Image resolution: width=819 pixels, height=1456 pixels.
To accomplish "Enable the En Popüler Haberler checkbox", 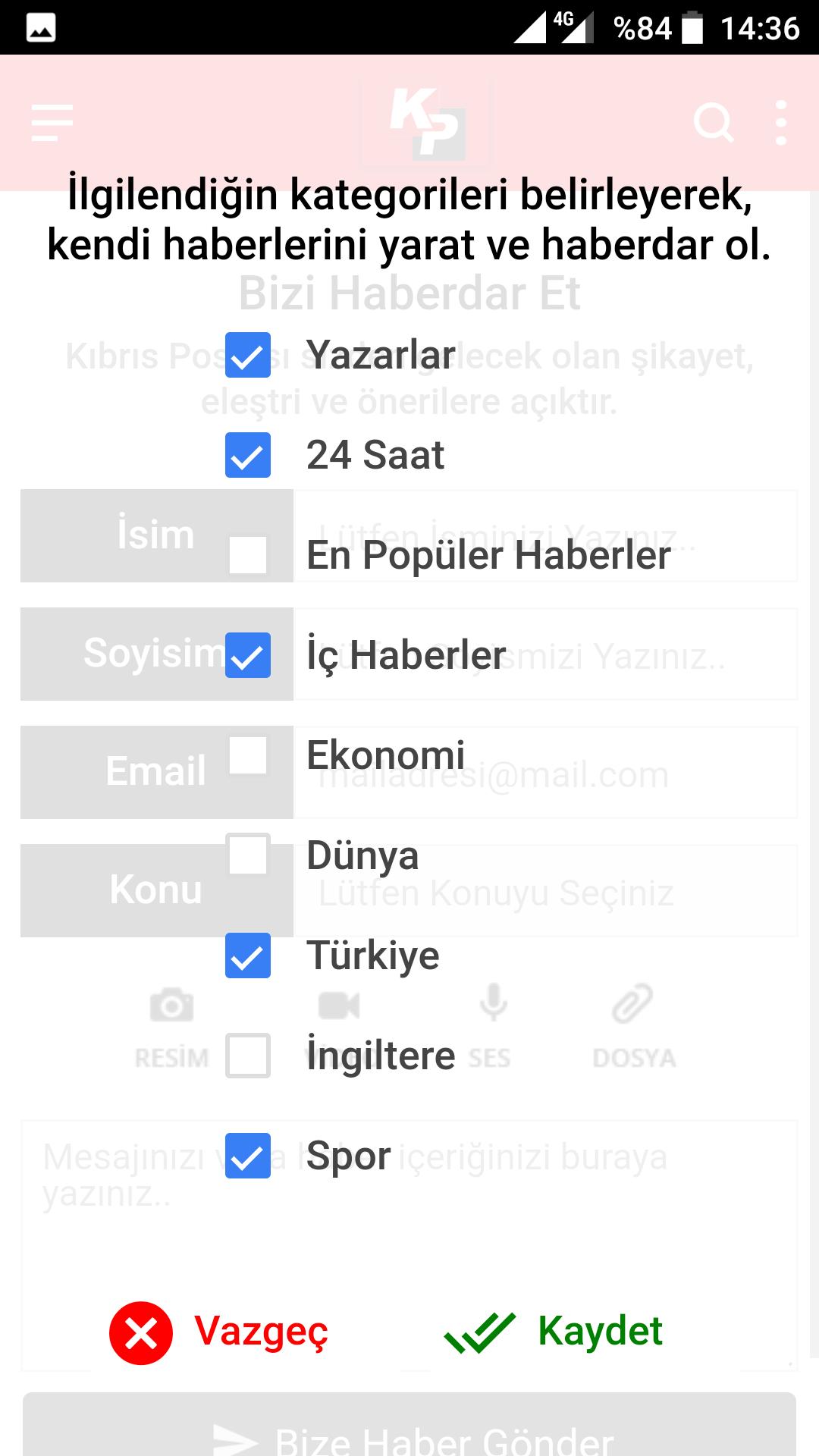I will 248,555.
